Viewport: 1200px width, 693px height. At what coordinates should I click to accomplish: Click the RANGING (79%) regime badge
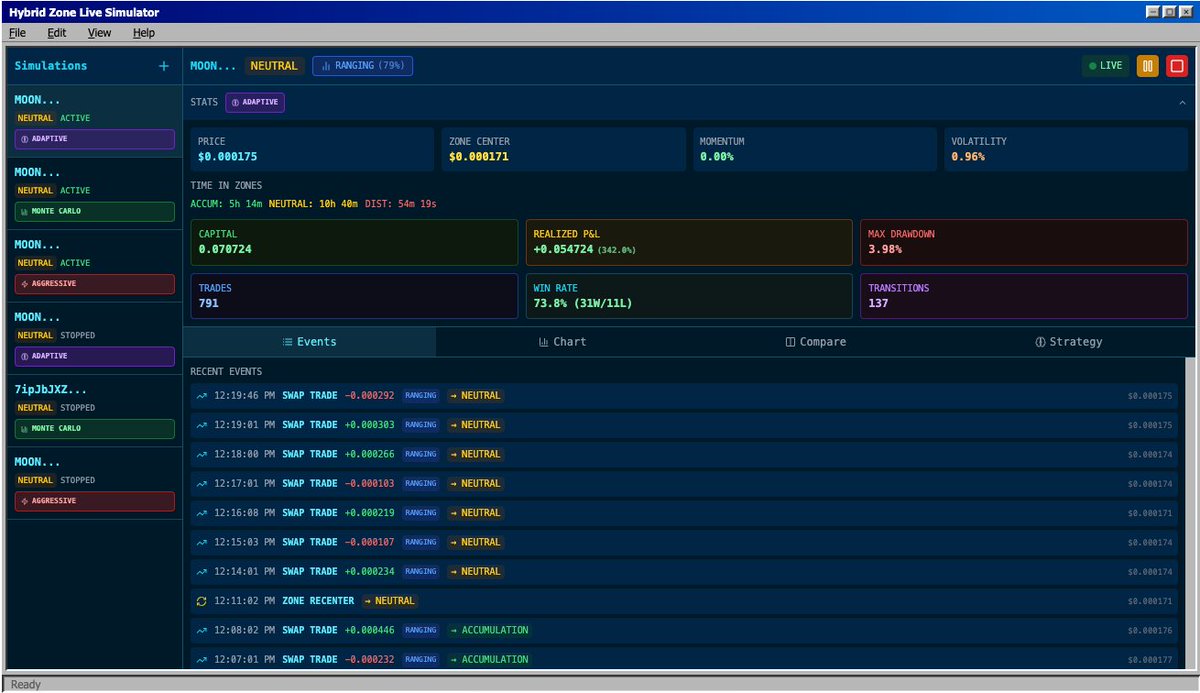click(x=362, y=66)
